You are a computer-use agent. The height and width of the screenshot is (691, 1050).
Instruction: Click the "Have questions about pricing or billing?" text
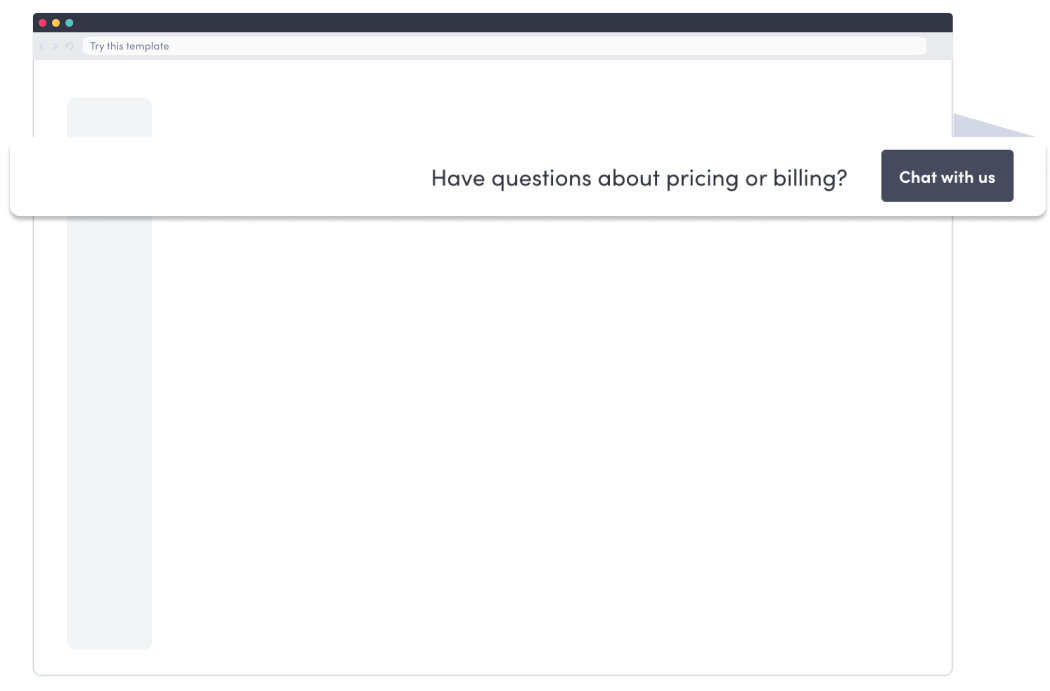point(638,178)
